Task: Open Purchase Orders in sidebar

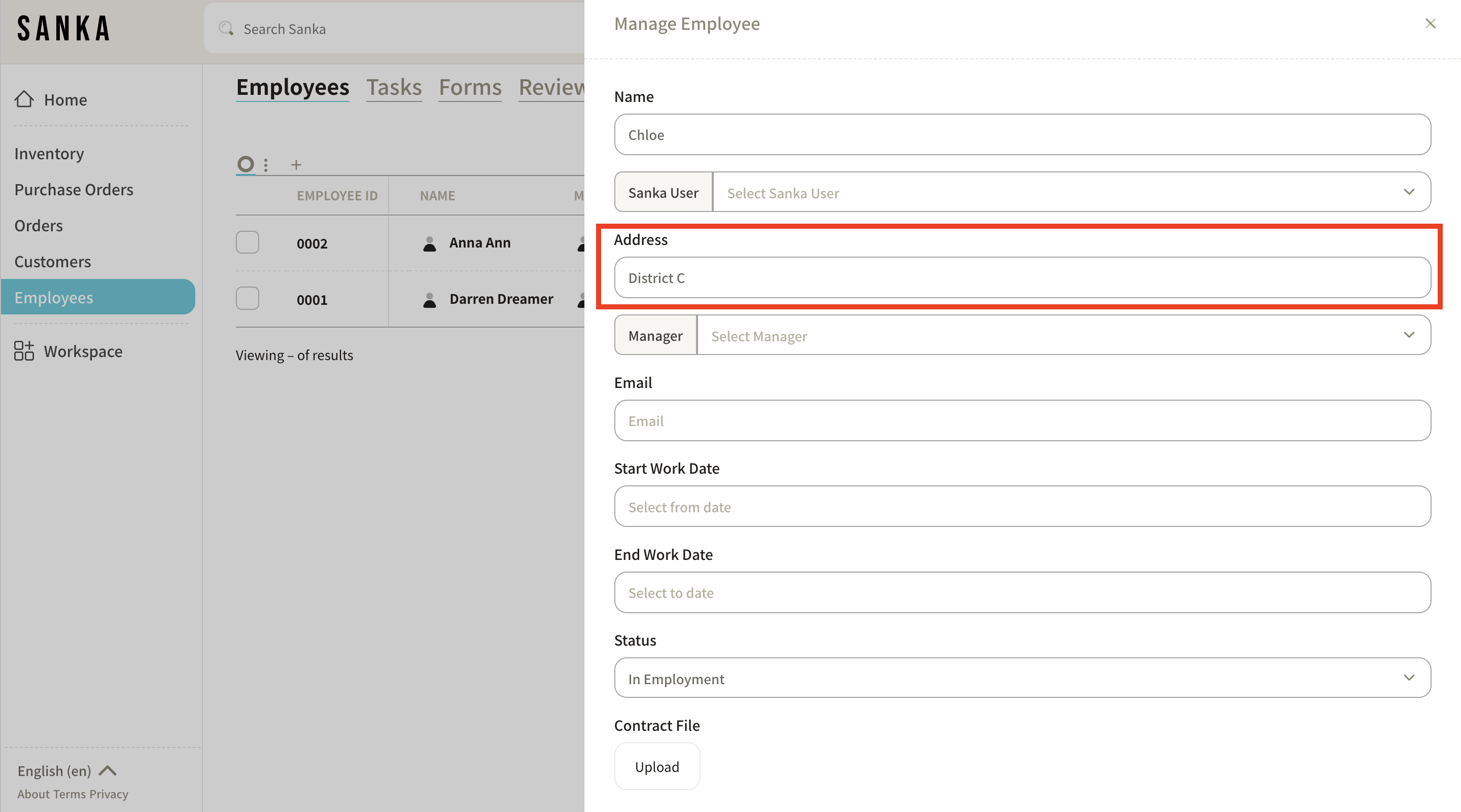Action: (74, 189)
